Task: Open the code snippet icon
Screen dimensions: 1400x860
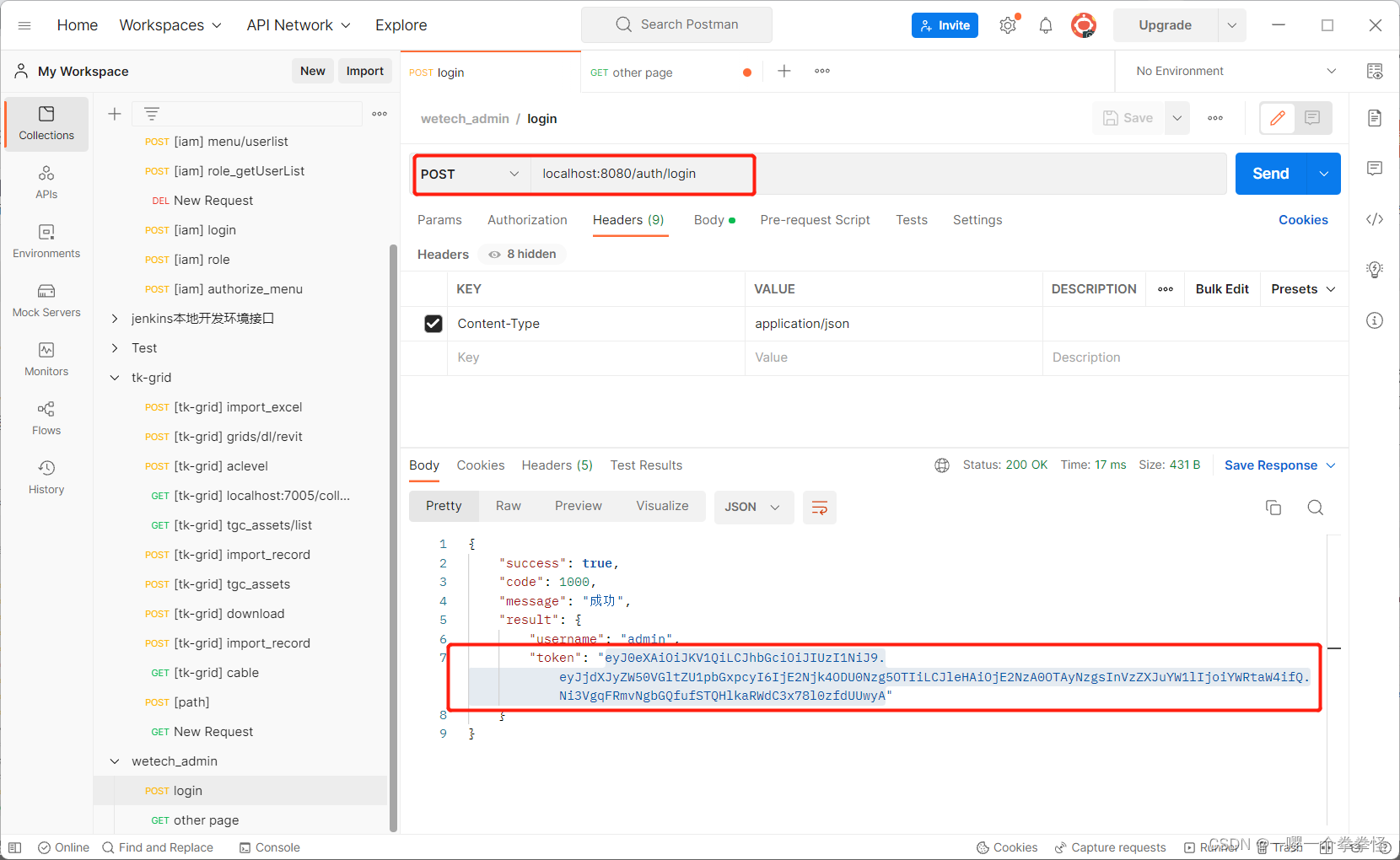Action: 1375,219
